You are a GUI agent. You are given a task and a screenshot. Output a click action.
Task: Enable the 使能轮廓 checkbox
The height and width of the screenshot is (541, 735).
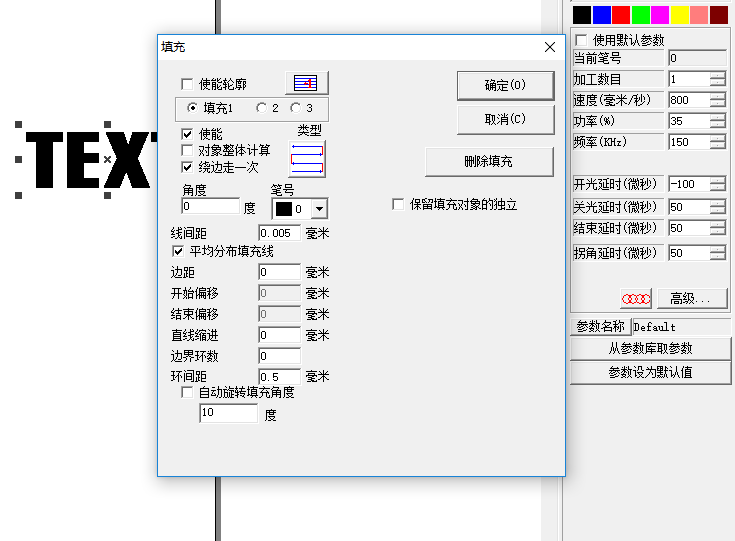187,84
